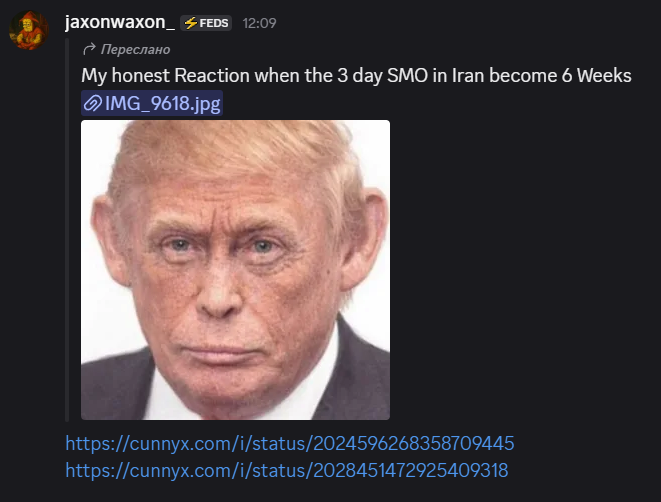Click the forwarded message caption text

pyautogui.click(x=356, y=76)
